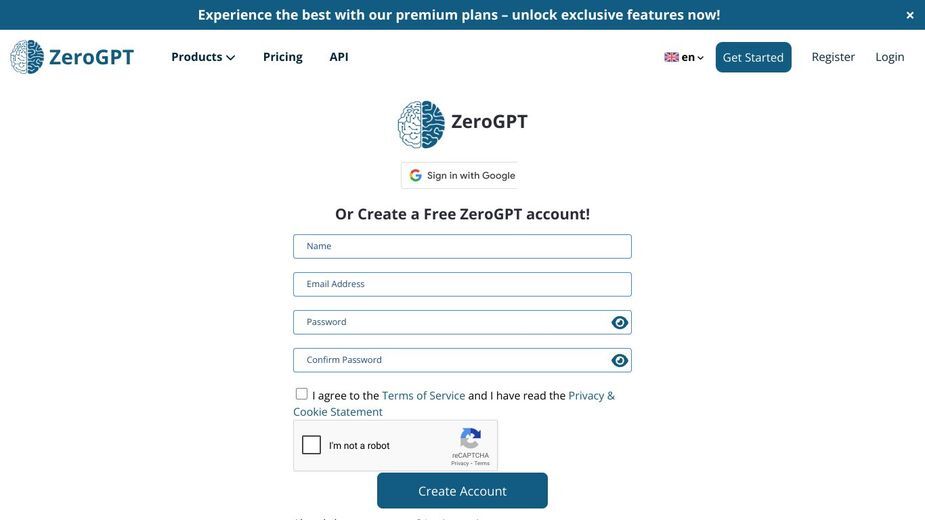This screenshot has width=925, height=520.
Task: Click the Create Account button
Action: tap(462, 490)
